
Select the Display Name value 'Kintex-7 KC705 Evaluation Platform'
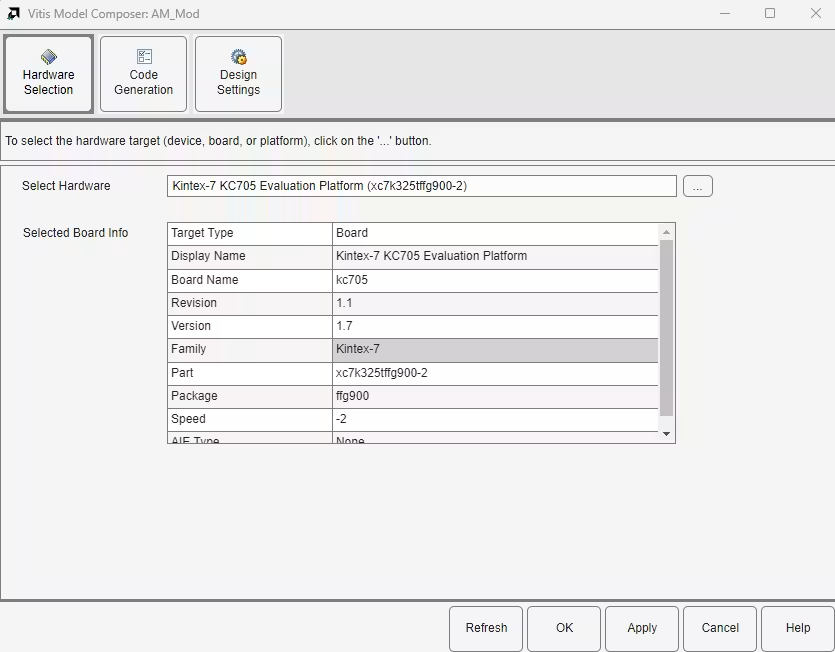(x=495, y=256)
